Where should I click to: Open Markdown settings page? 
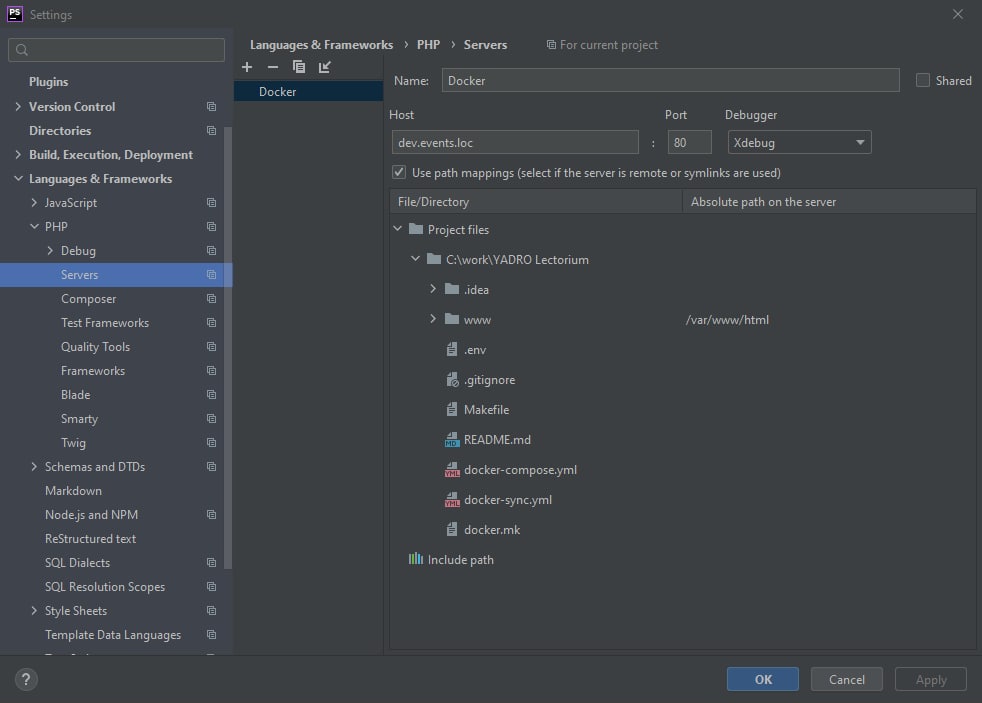click(x=73, y=491)
